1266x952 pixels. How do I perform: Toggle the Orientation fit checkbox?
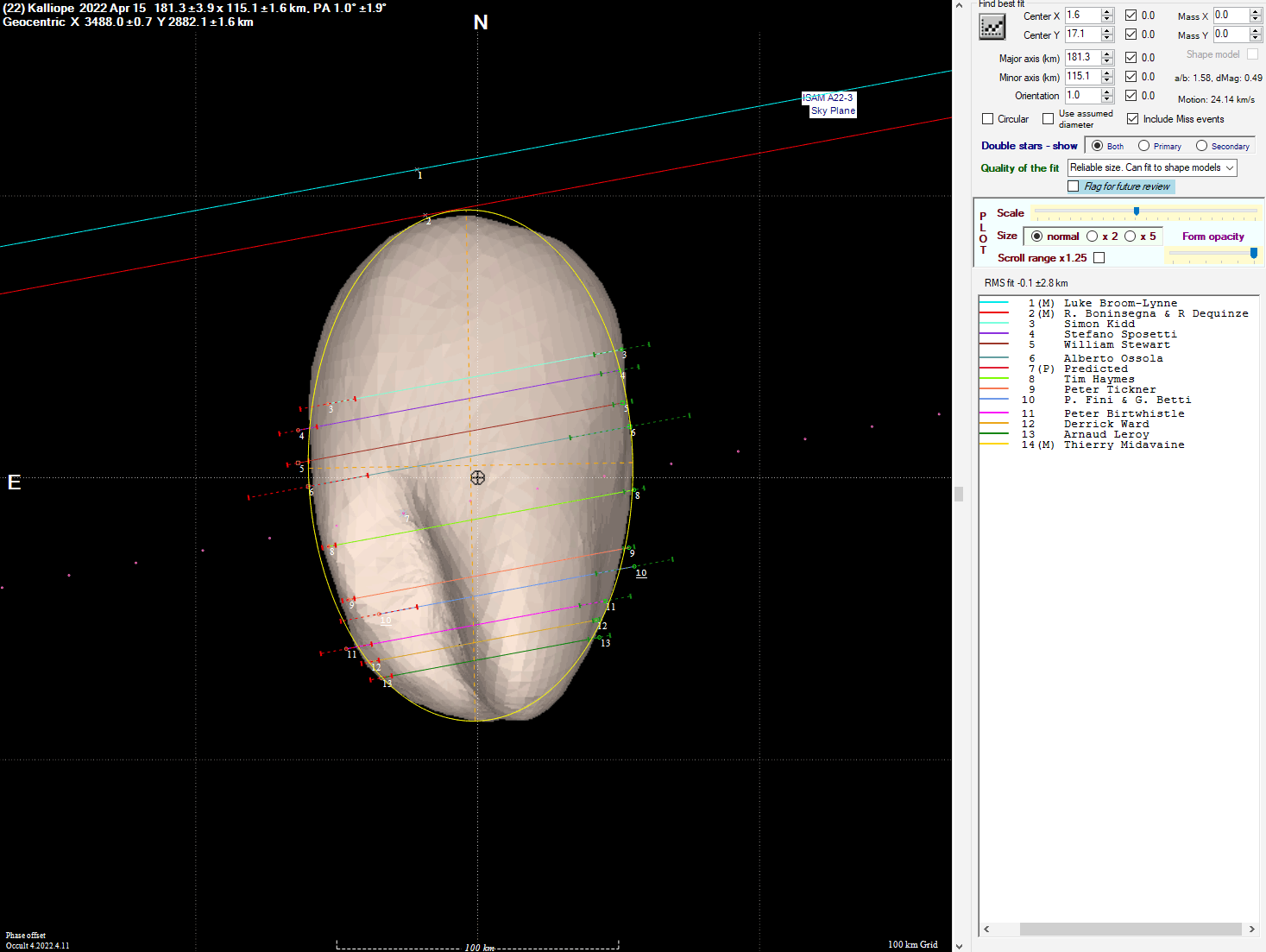click(1131, 95)
